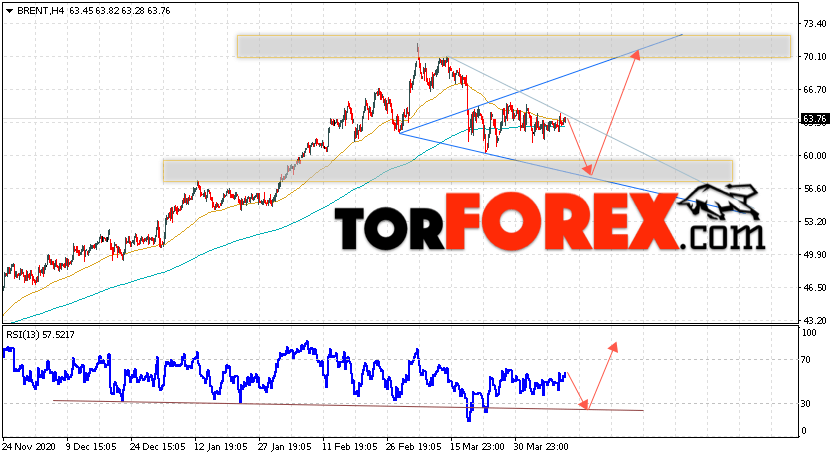This screenshot has width=838, height=458.
Task: Select the RSI(13) 57.5217 indicator label
Action: (x=41, y=335)
